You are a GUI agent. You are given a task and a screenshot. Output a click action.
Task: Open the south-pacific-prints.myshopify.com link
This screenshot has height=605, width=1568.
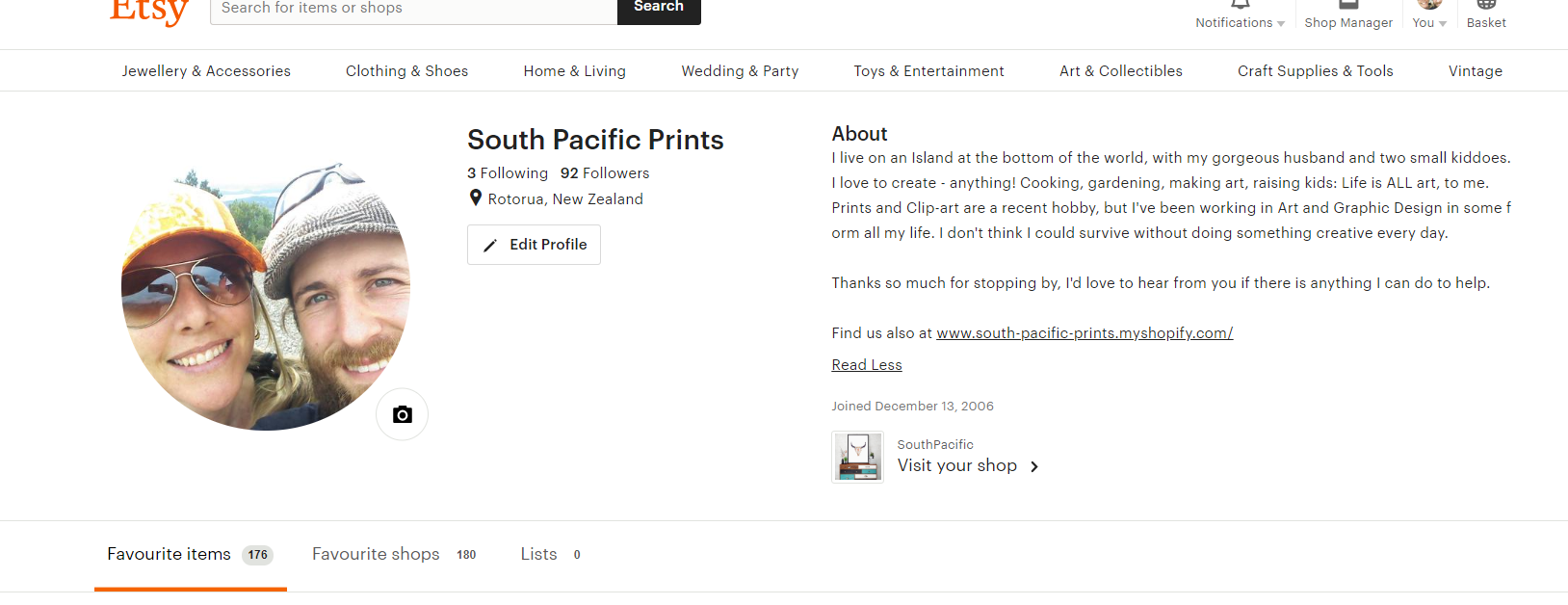(x=1084, y=333)
